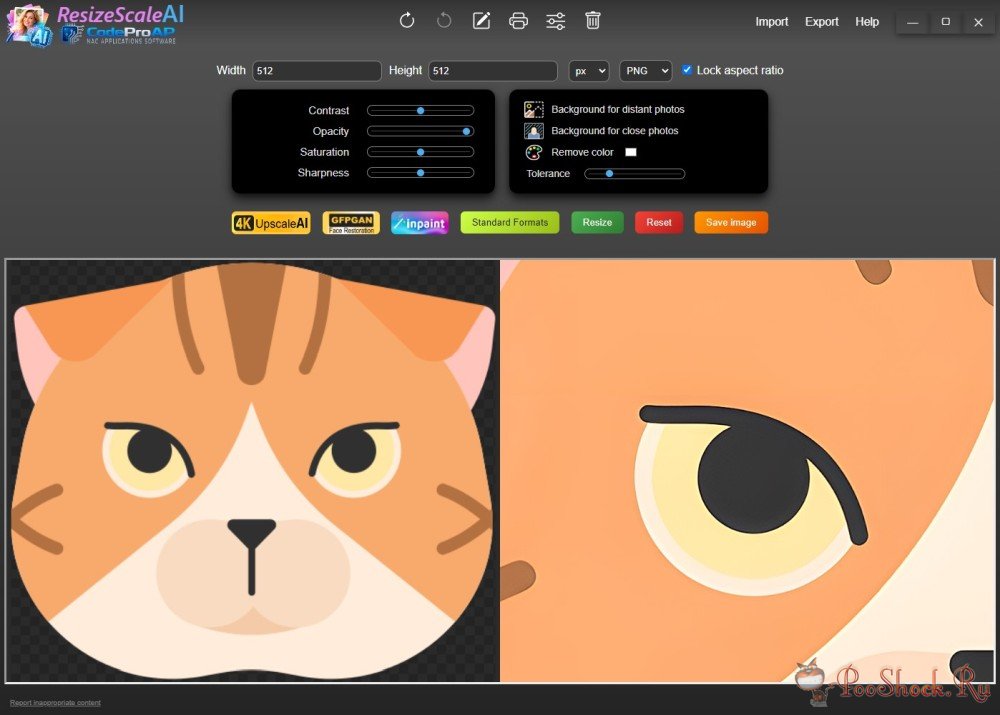The image size is (1000, 715).
Task: Click the orange Save image button
Action: (x=731, y=222)
